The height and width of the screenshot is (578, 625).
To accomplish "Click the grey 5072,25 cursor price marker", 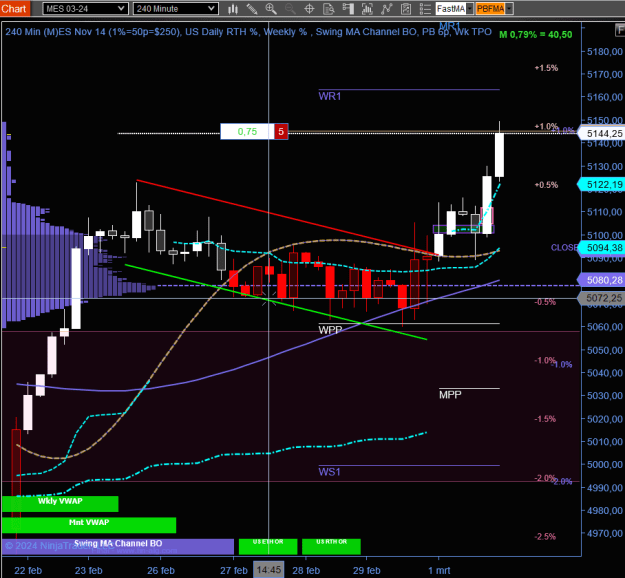I will [601, 298].
